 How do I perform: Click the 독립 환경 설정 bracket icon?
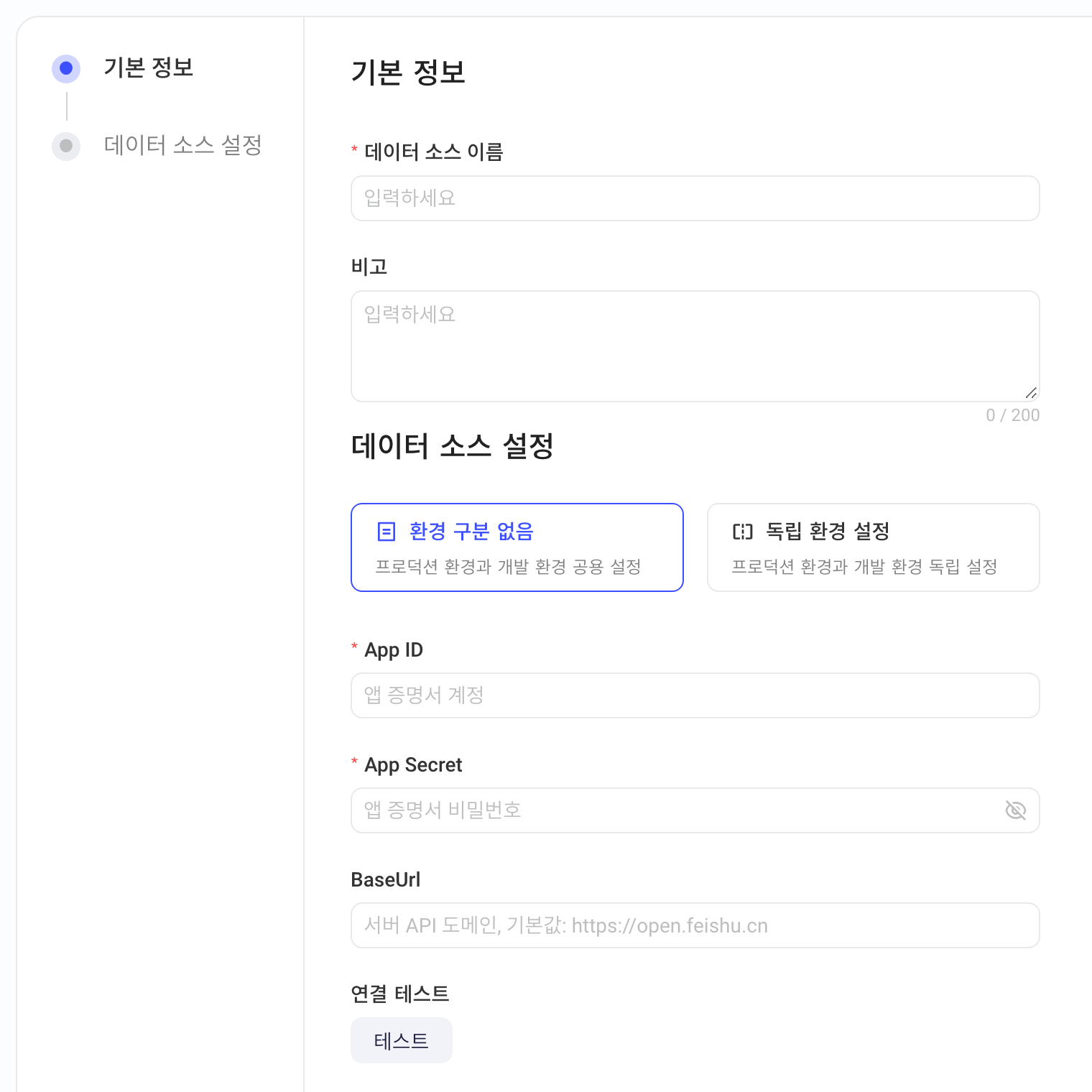point(743,532)
